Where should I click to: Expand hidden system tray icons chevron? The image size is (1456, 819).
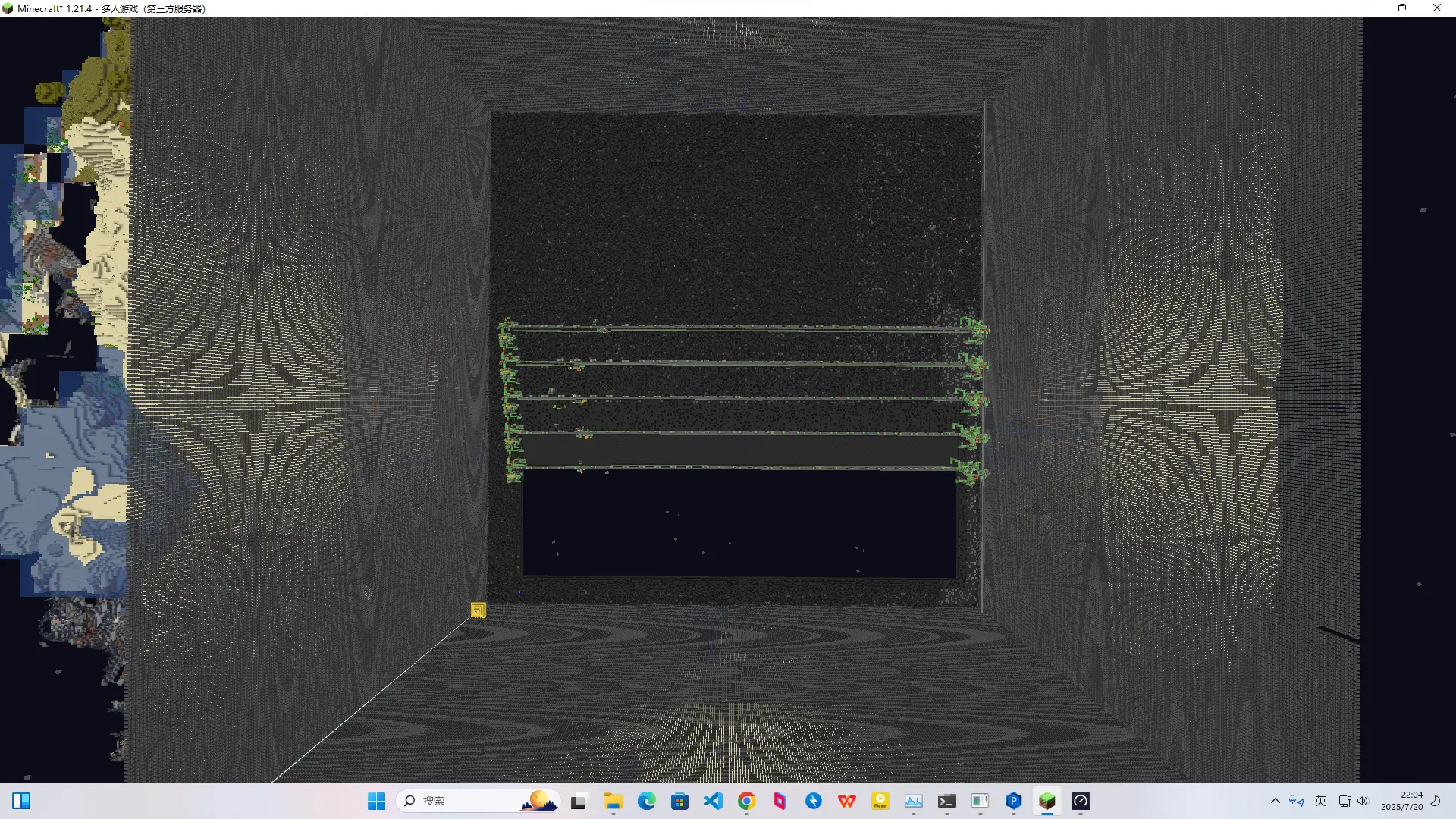click(1275, 801)
